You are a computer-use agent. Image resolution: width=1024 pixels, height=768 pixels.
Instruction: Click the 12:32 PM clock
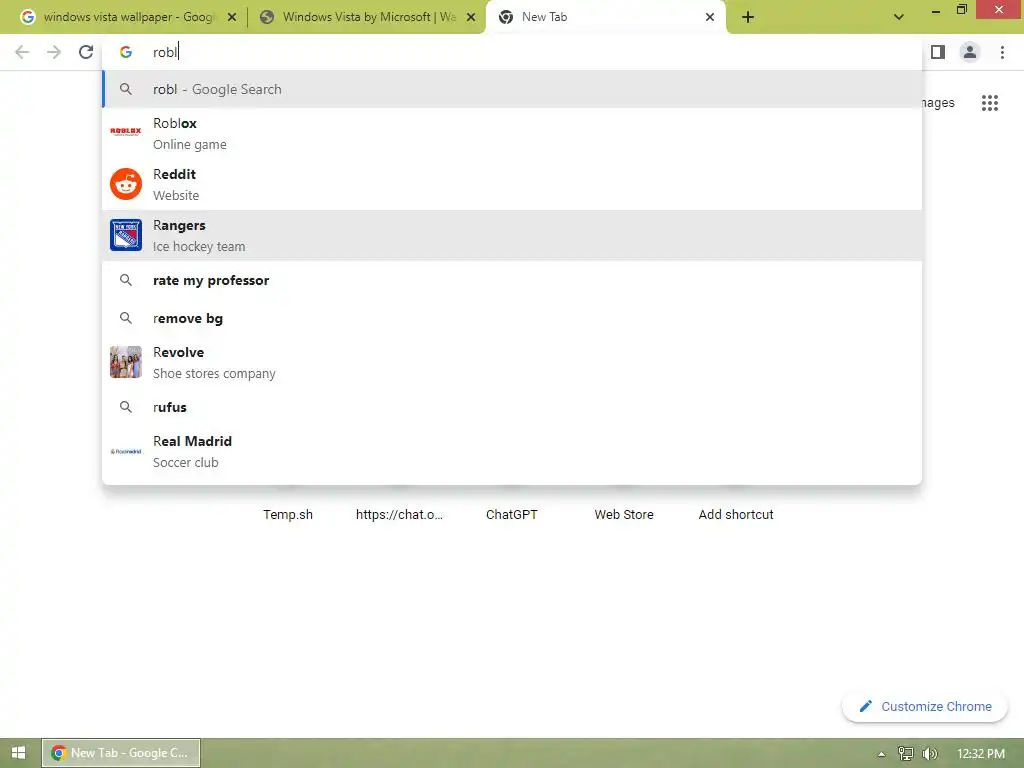click(981, 754)
